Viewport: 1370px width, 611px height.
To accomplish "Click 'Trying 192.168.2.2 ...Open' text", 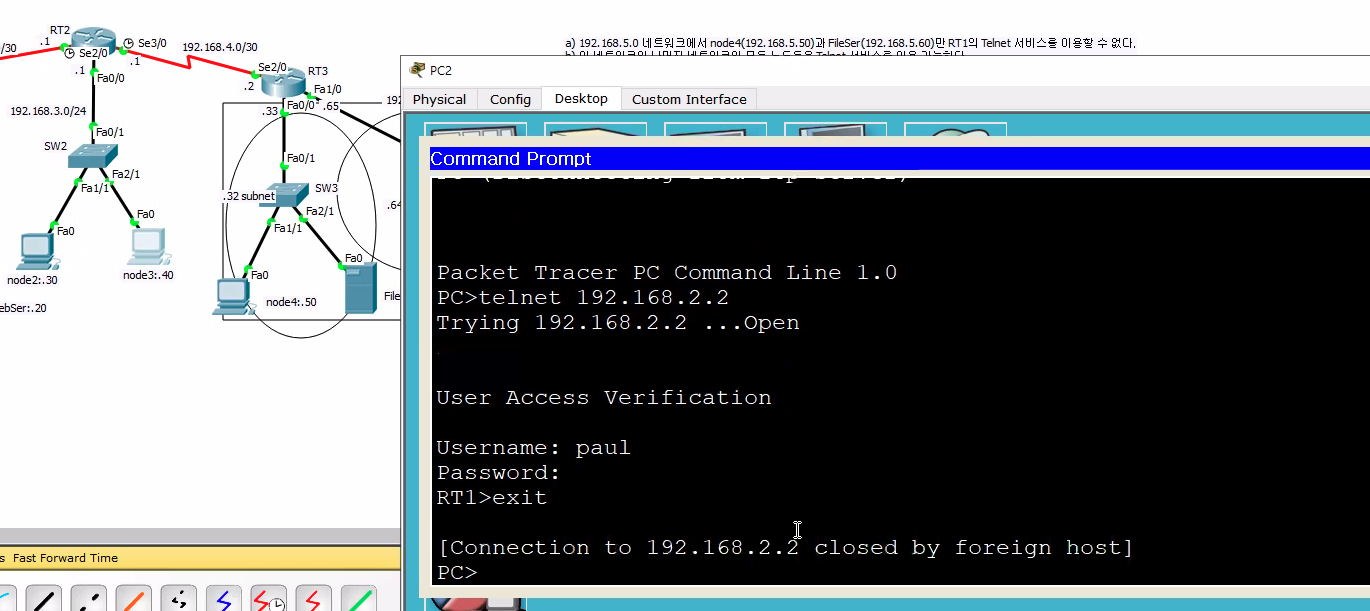I will coord(617,323).
